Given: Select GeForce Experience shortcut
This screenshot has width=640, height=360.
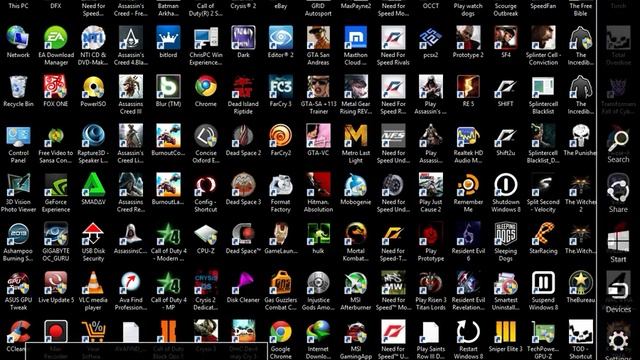Looking at the screenshot, I should [56, 184].
